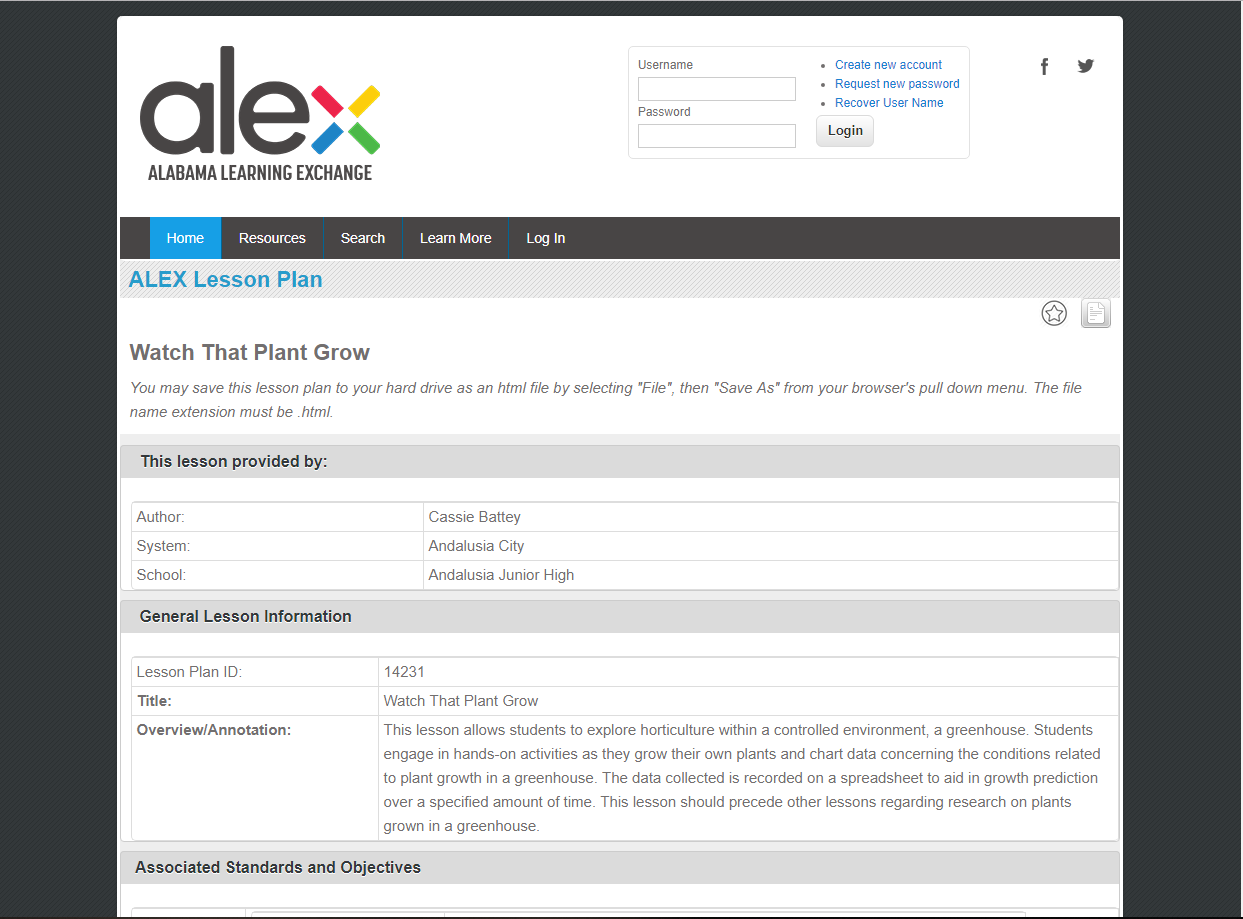
Task: Click the star favorite icon
Action: [1054, 314]
